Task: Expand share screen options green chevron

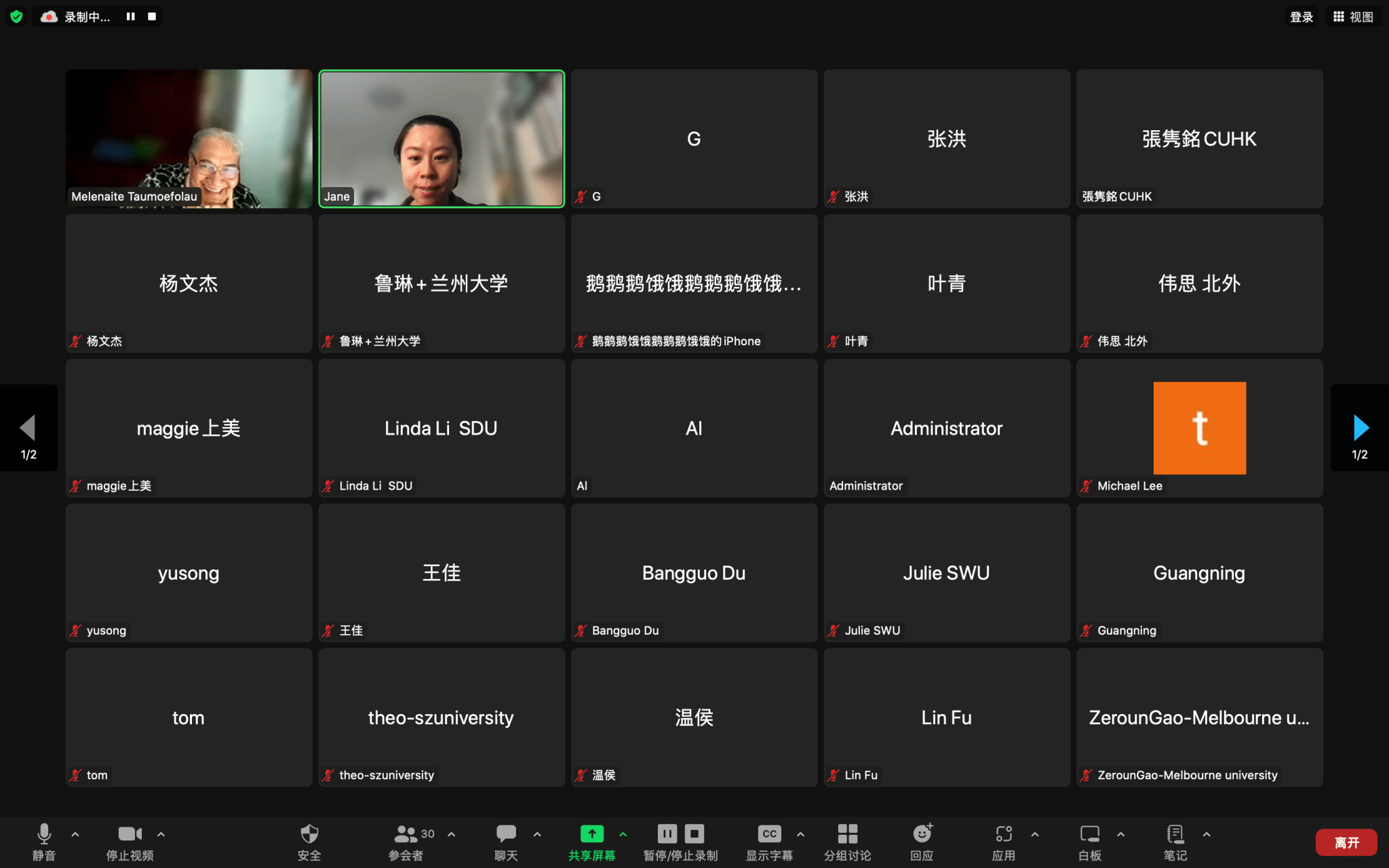Action: pyautogui.click(x=623, y=834)
